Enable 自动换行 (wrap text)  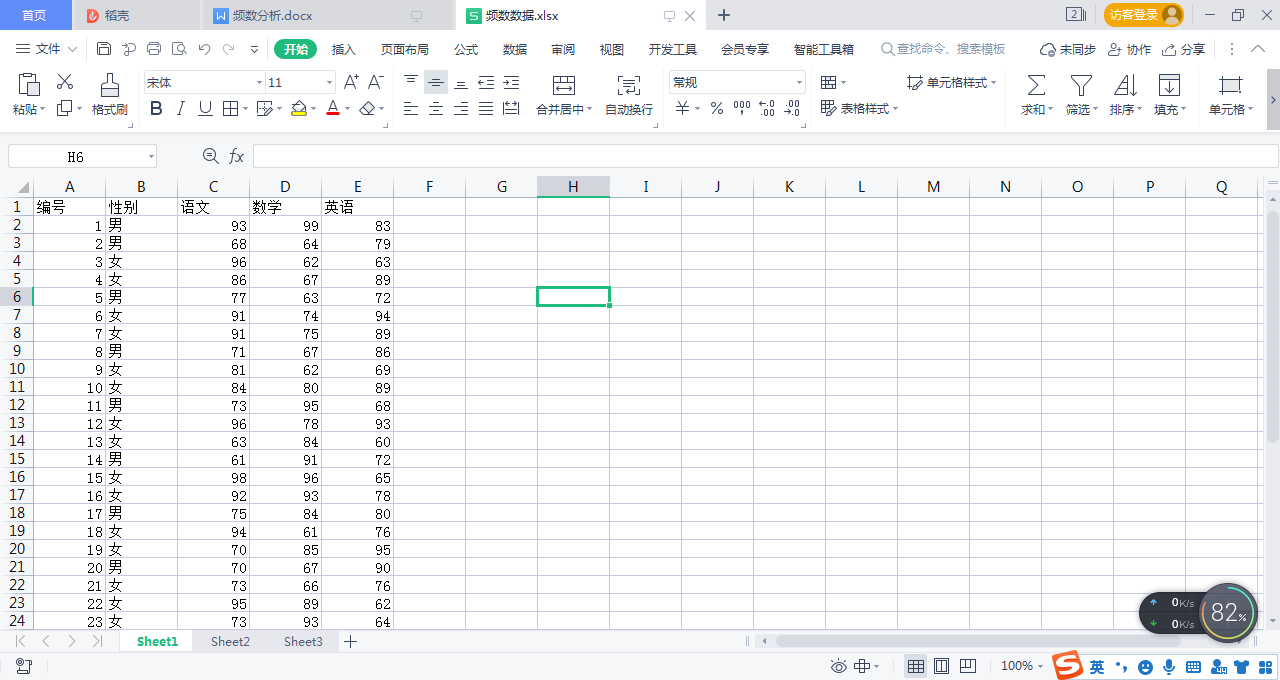627,95
